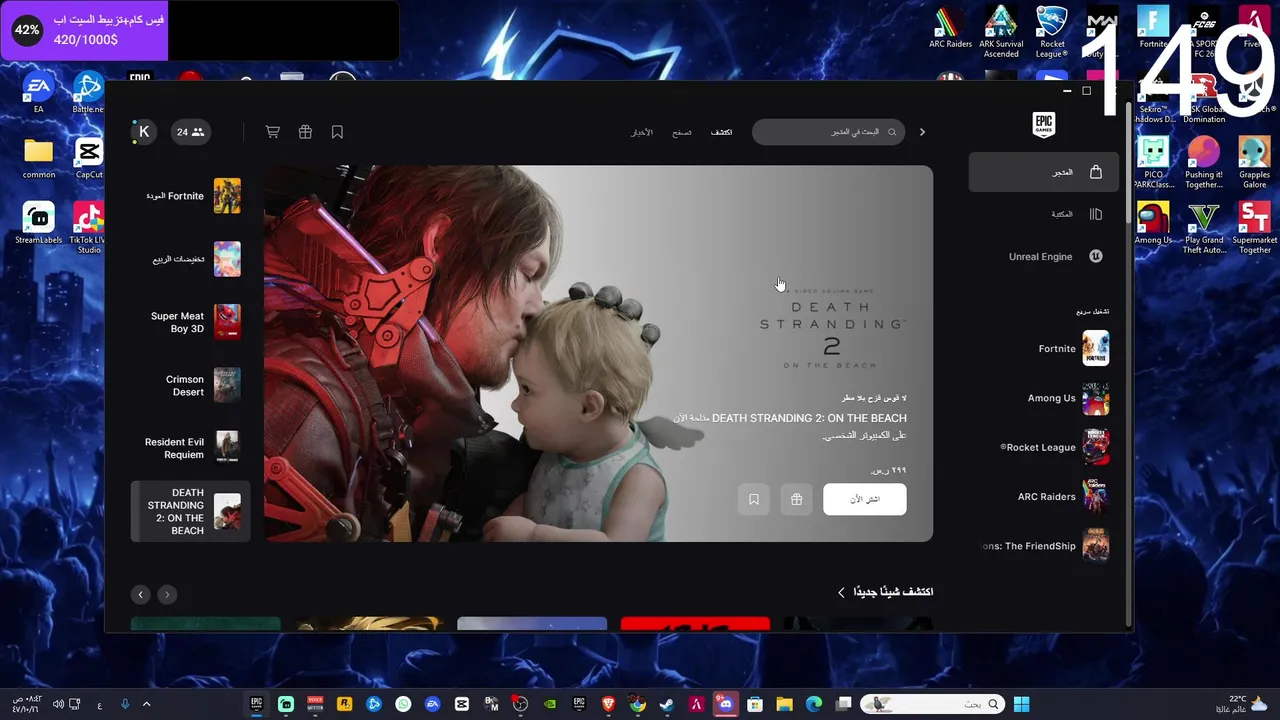Switch to the تصفح (Browse) tab
The image size is (1280, 720).
coord(682,132)
